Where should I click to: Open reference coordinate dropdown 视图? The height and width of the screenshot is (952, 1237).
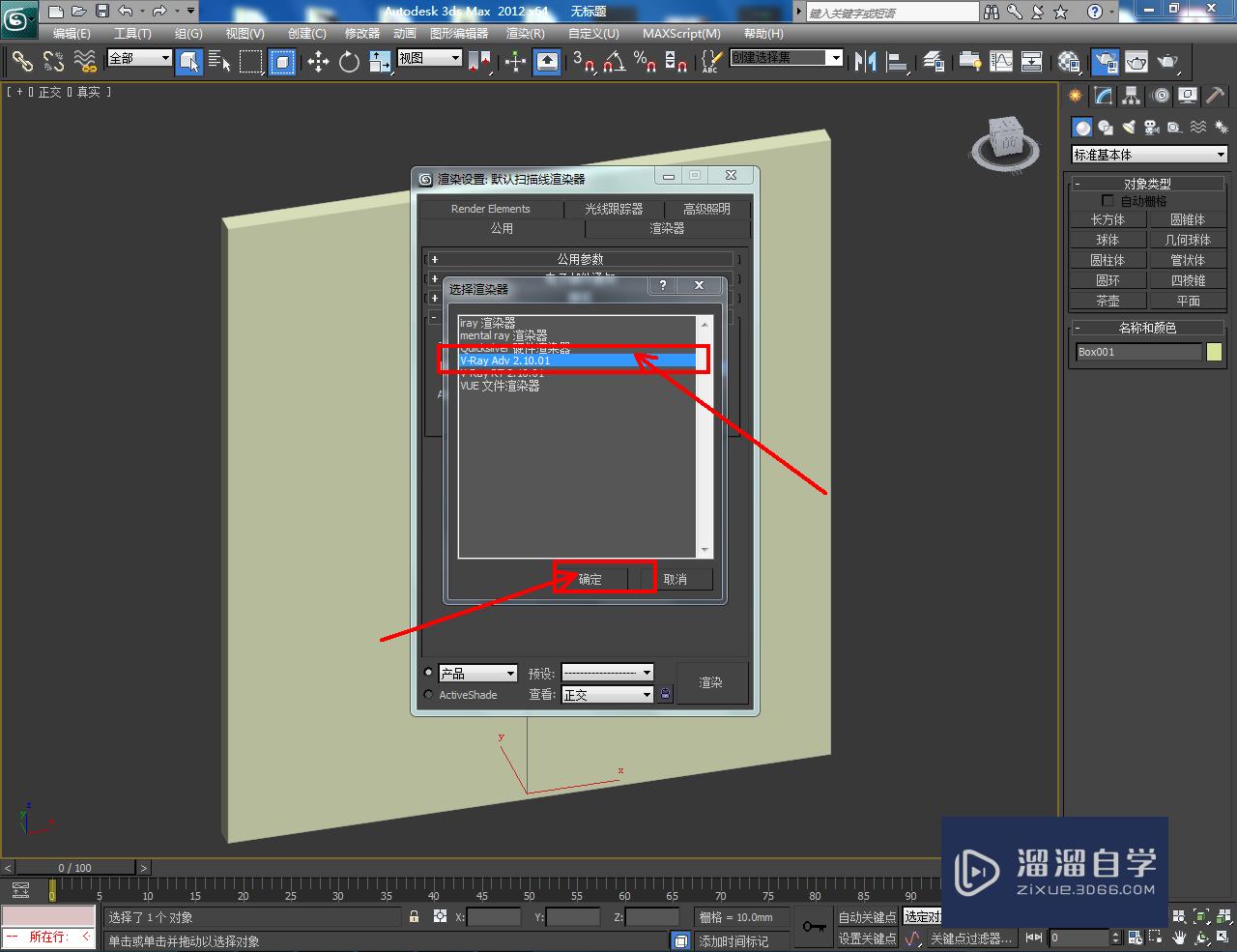coord(430,58)
